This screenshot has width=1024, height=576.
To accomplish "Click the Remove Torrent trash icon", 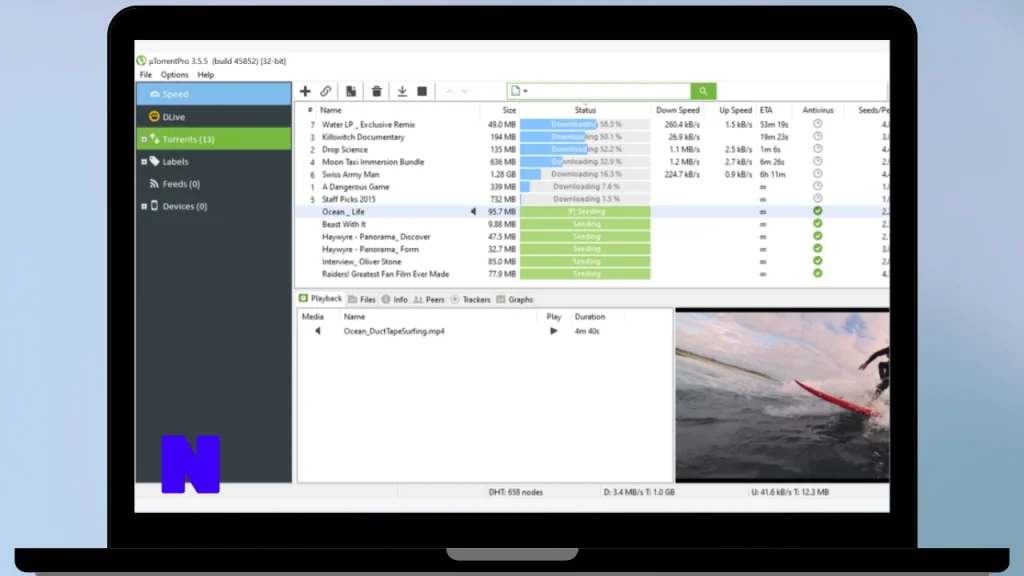I will tap(377, 91).
